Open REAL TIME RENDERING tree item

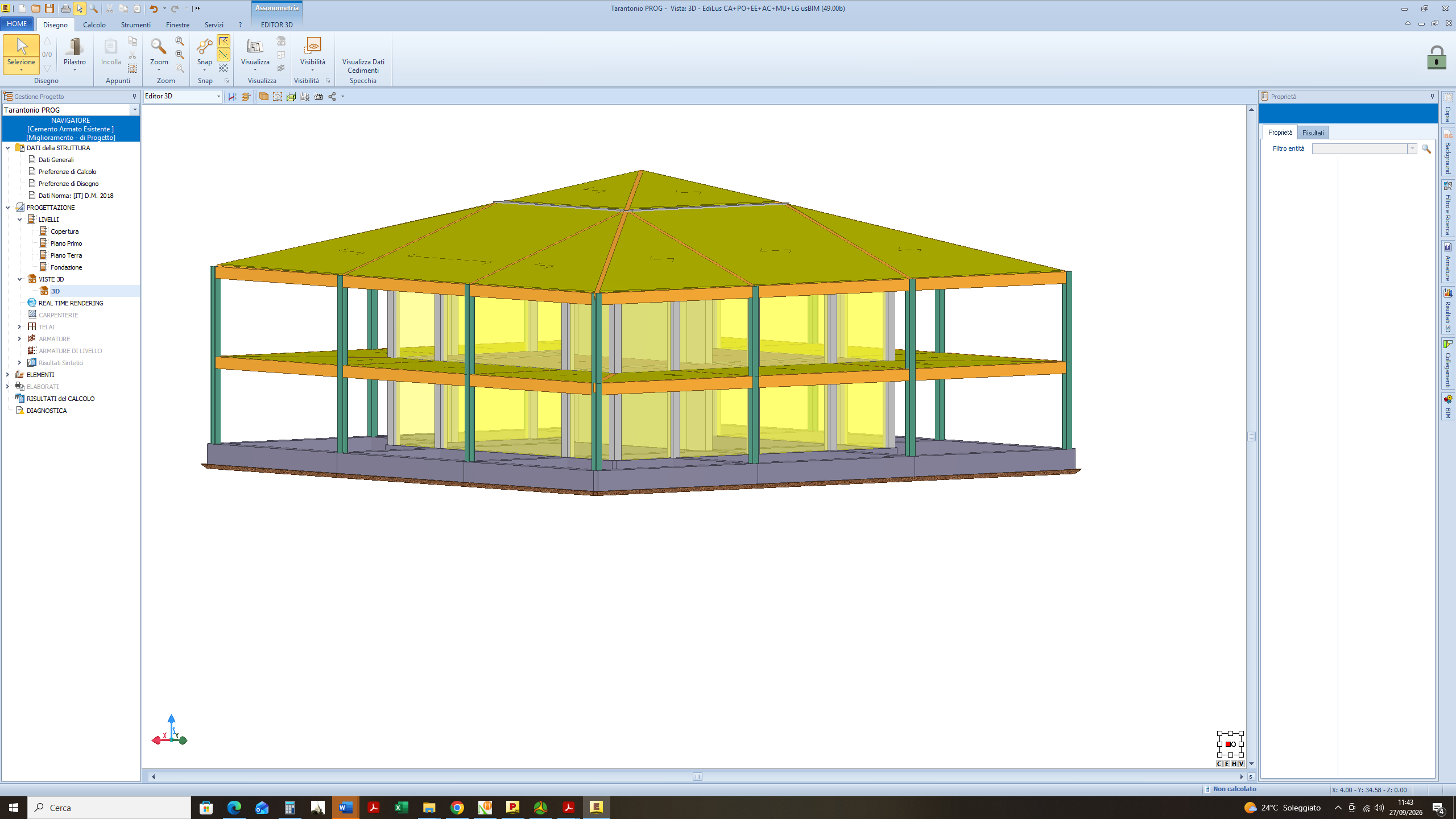coord(71,303)
